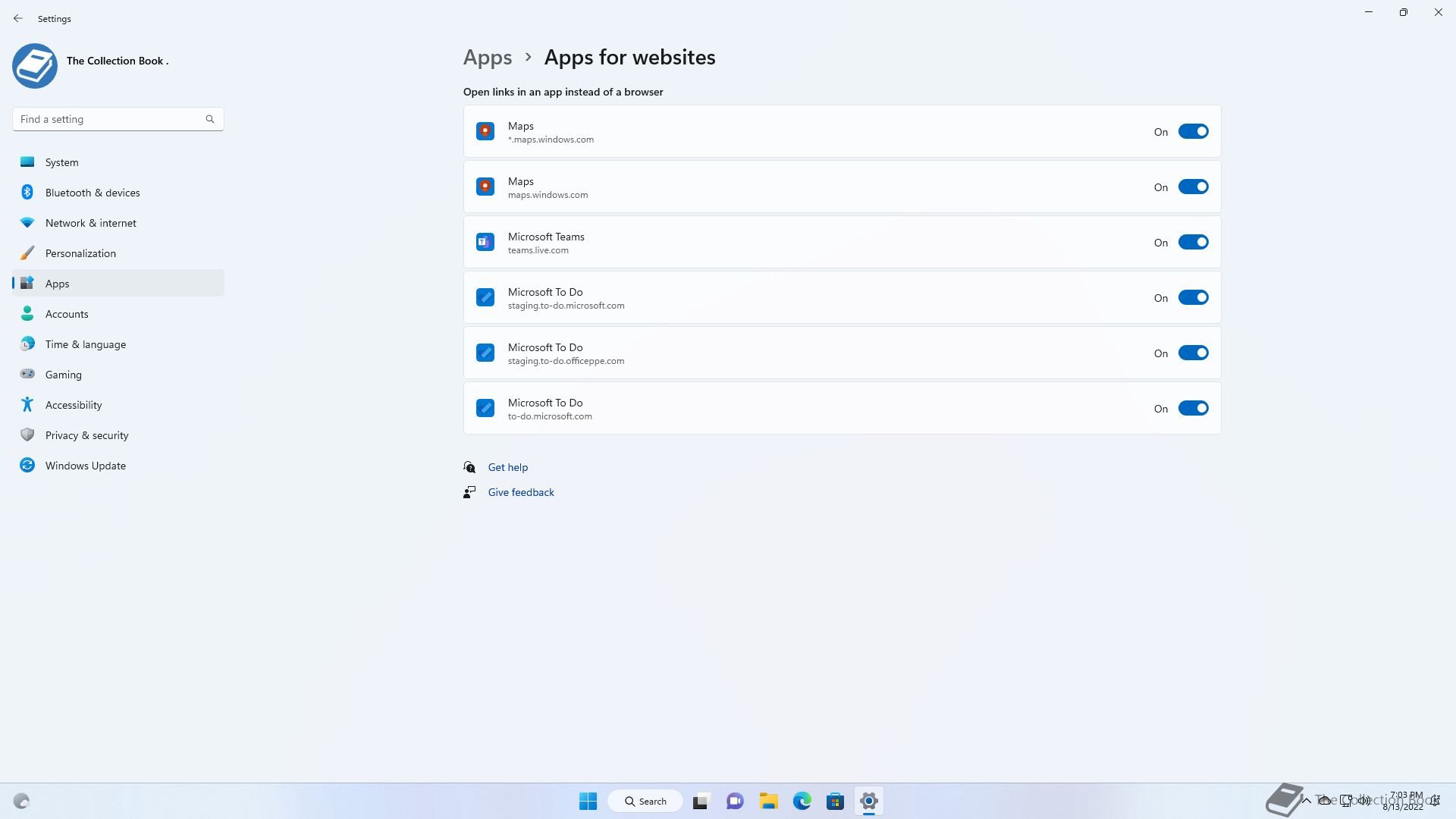Open the Get help link
1456x819 pixels.
508,467
